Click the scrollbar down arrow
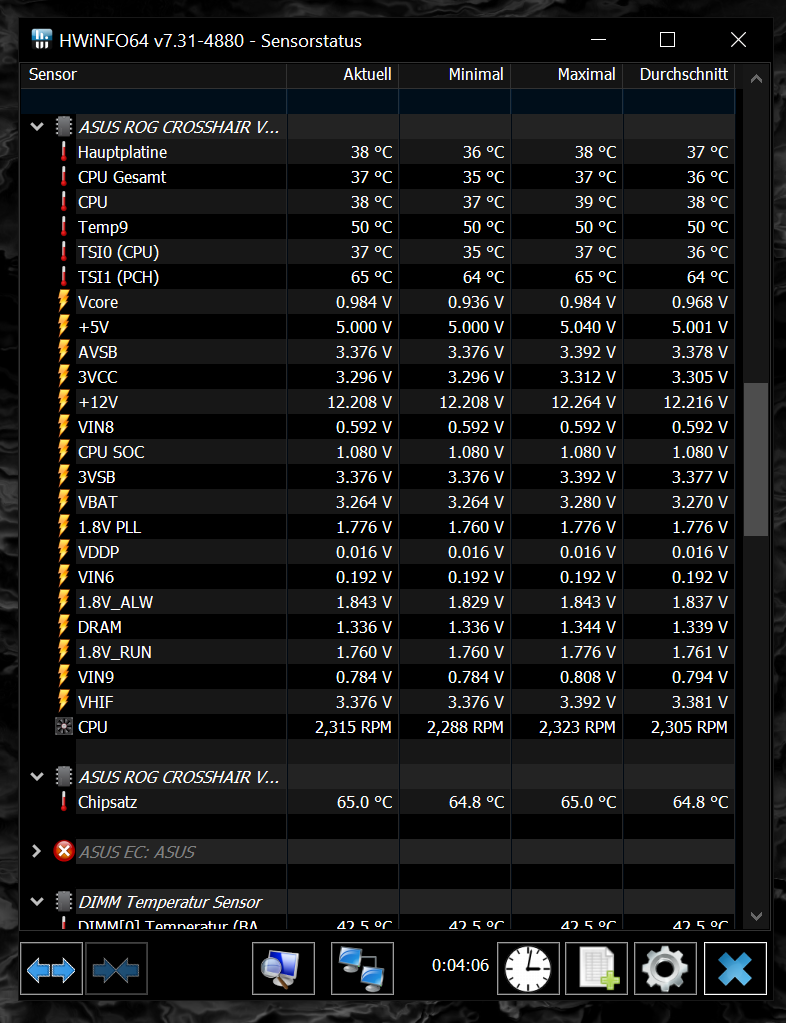The height and width of the screenshot is (1023, 786). coord(757,916)
